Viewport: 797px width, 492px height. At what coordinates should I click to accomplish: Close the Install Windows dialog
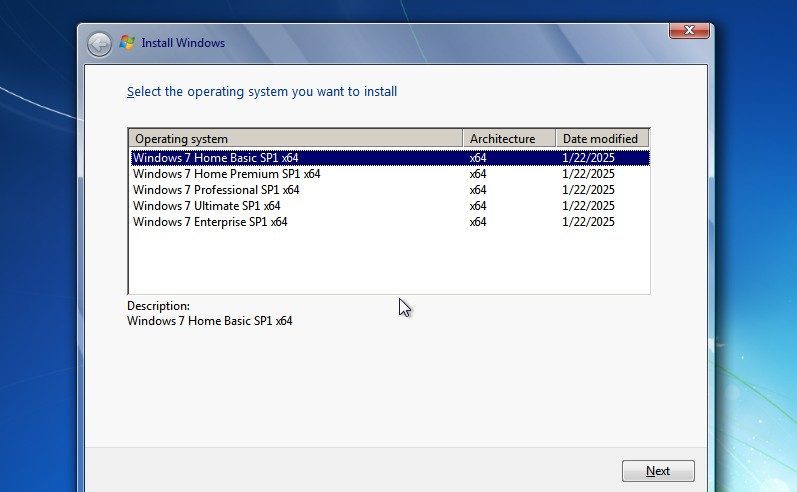tap(689, 30)
